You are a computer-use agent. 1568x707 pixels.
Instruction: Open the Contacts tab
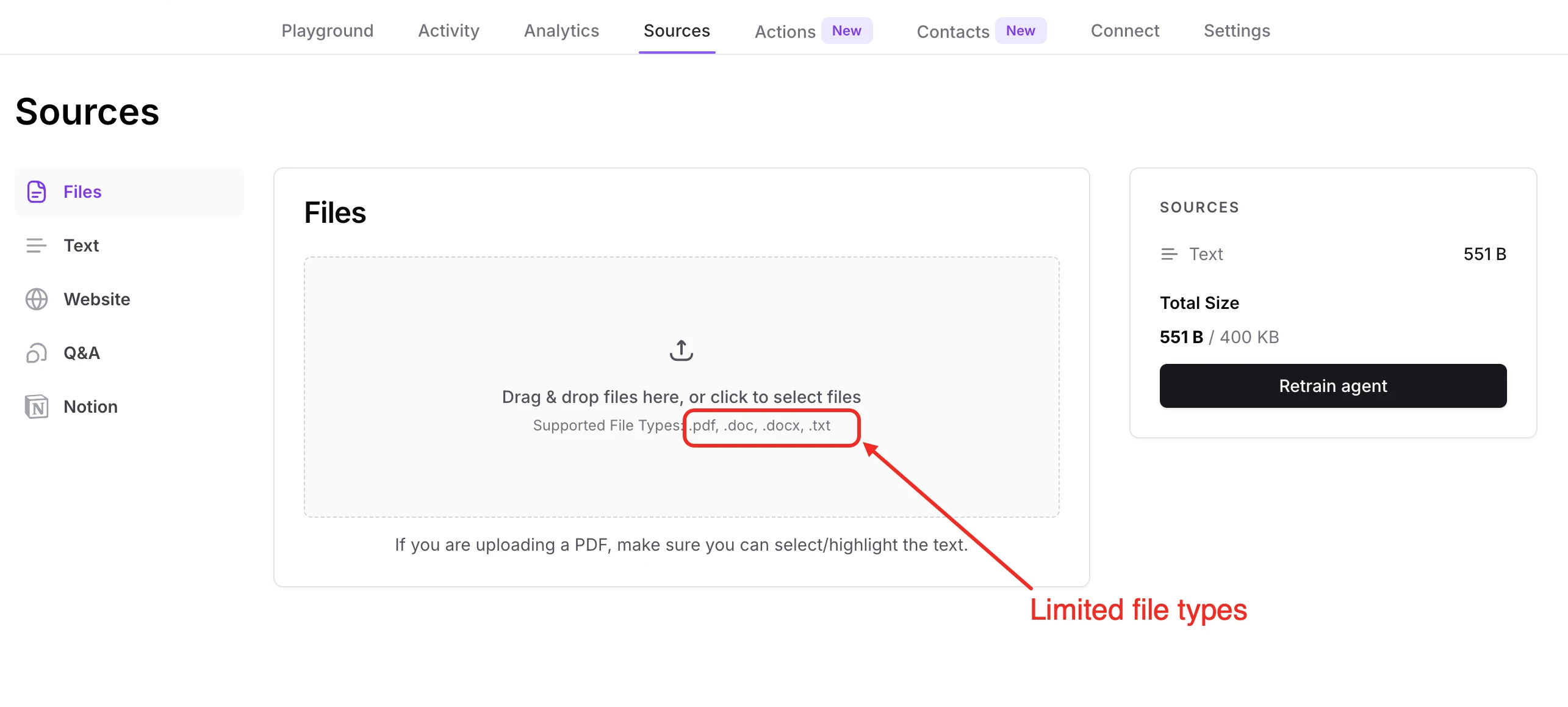pyautogui.click(x=953, y=32)
